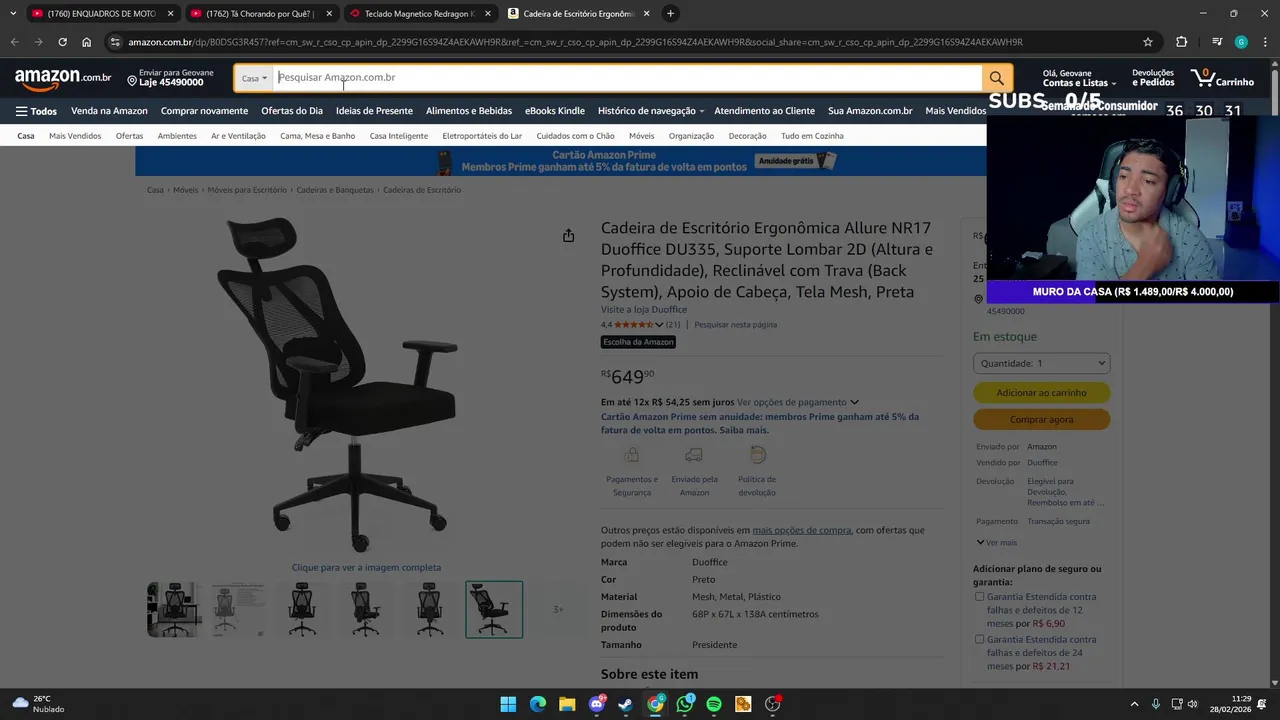Open Discord from taskbar

click(x=597, y=704)
